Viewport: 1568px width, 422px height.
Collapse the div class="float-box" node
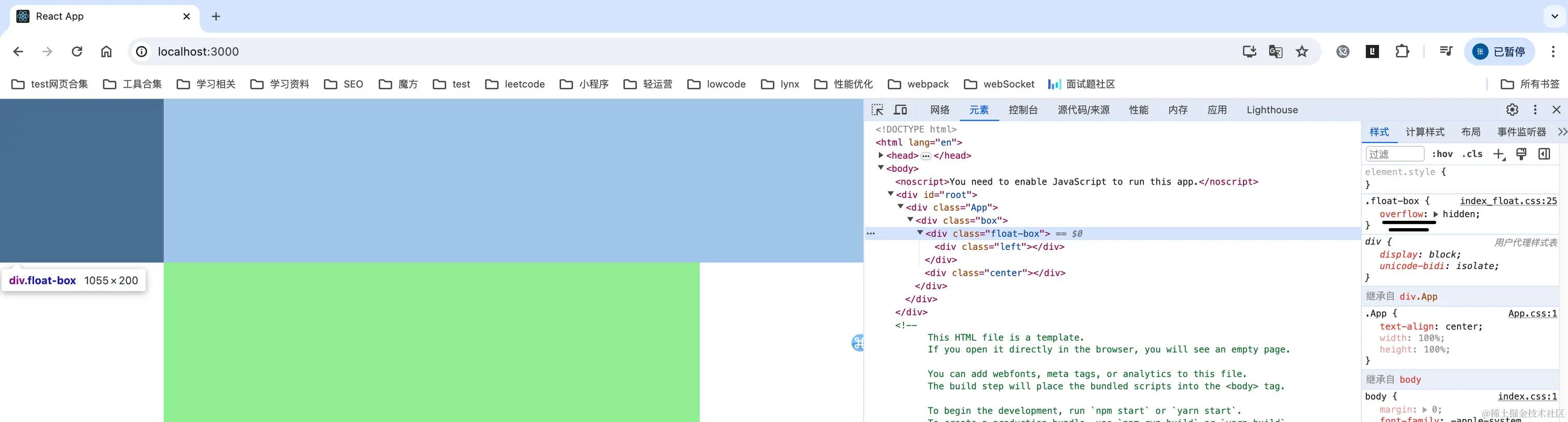point(920,233)
